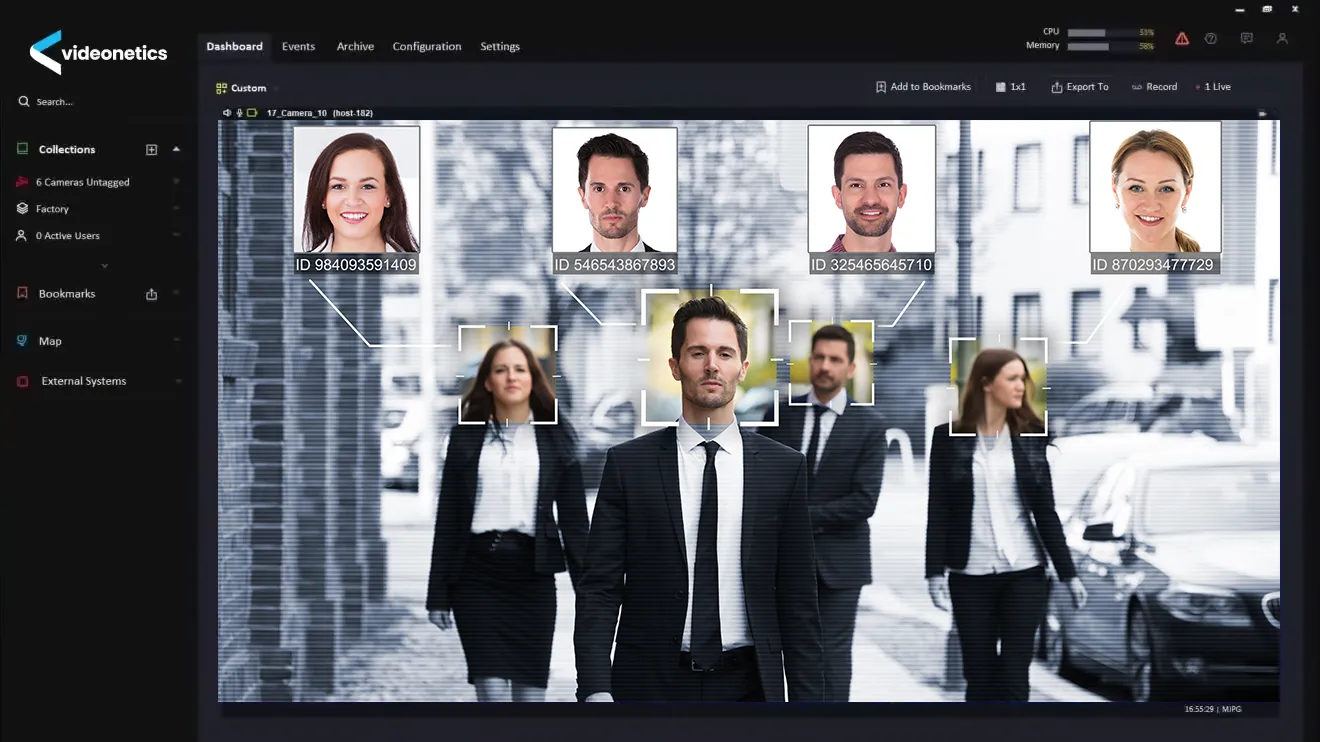
Task: Open the help question mark icon
Action: 1211,39
